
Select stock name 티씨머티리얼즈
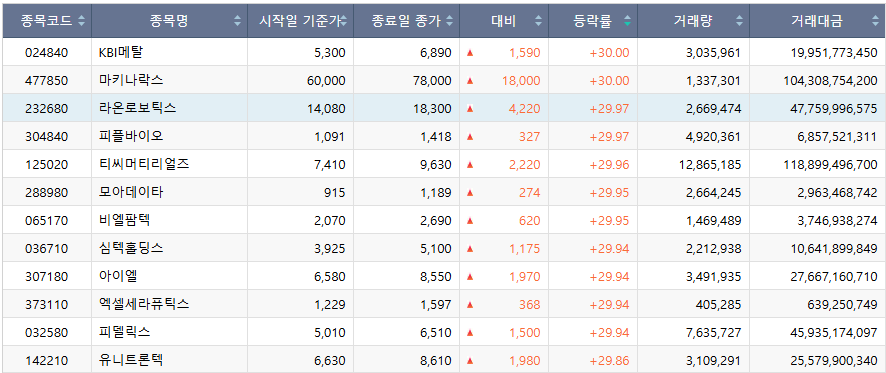[144, 164]
